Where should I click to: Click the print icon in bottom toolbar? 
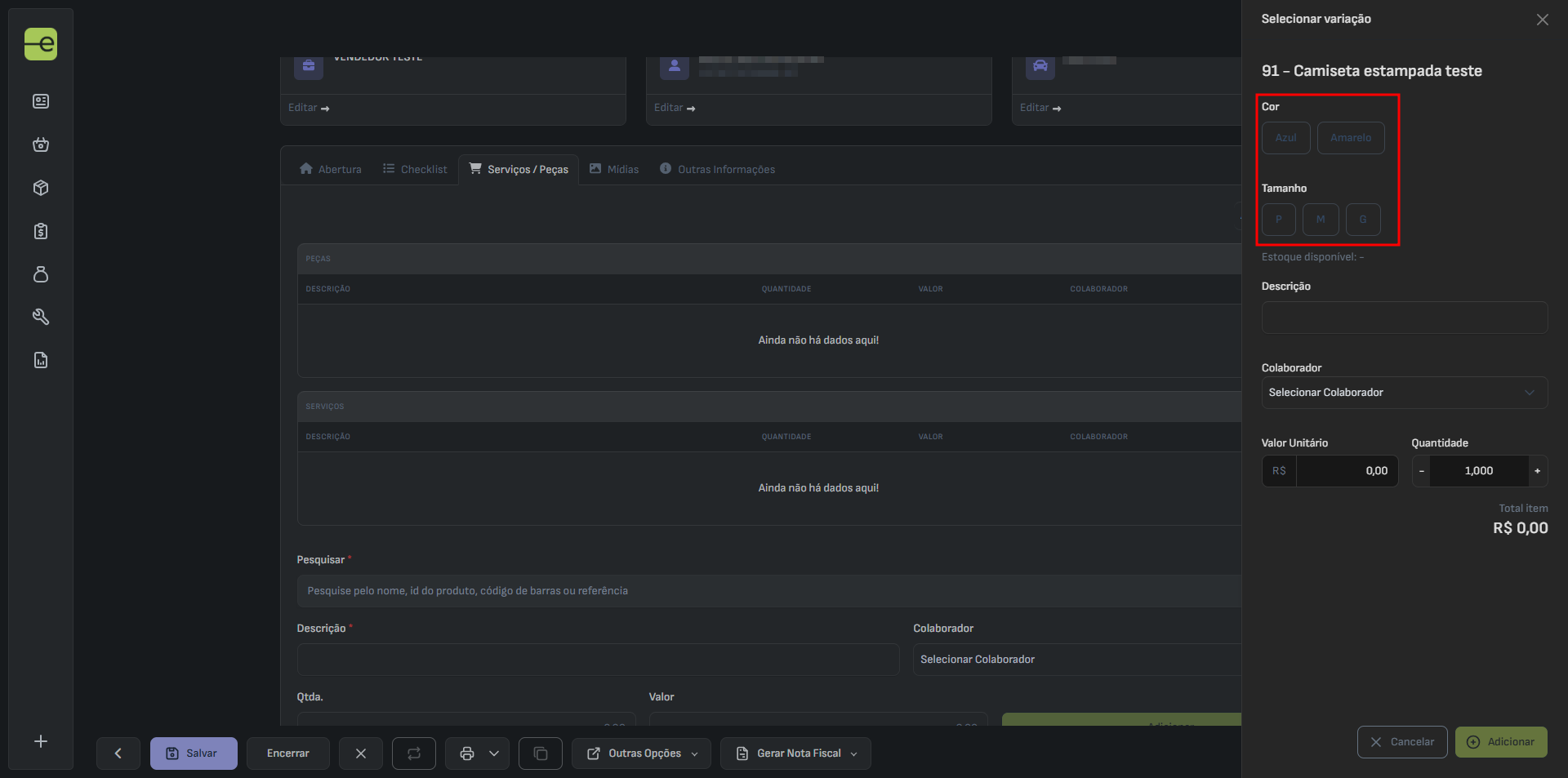point(467,754)
